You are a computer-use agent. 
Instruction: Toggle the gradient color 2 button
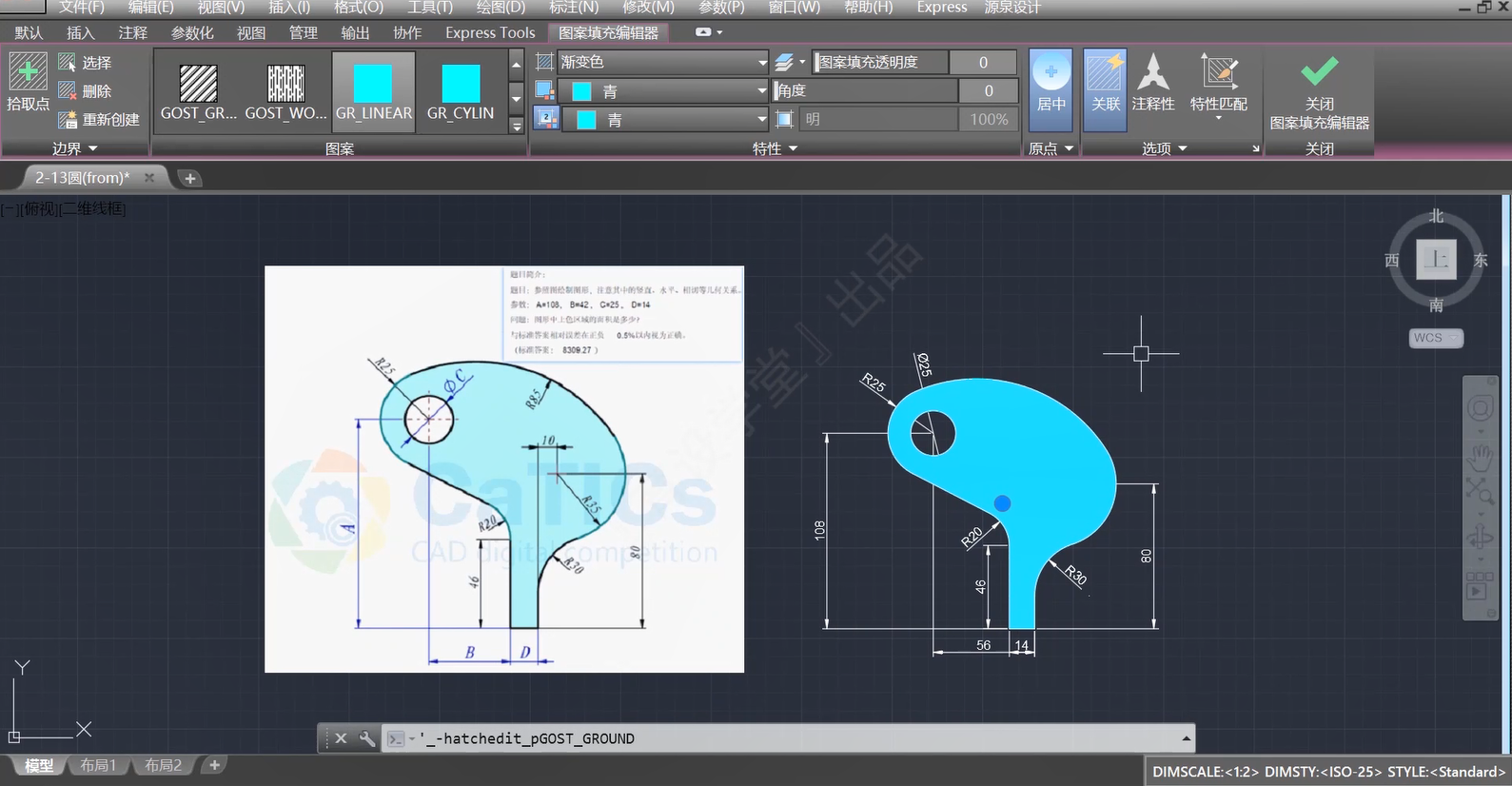546,119
